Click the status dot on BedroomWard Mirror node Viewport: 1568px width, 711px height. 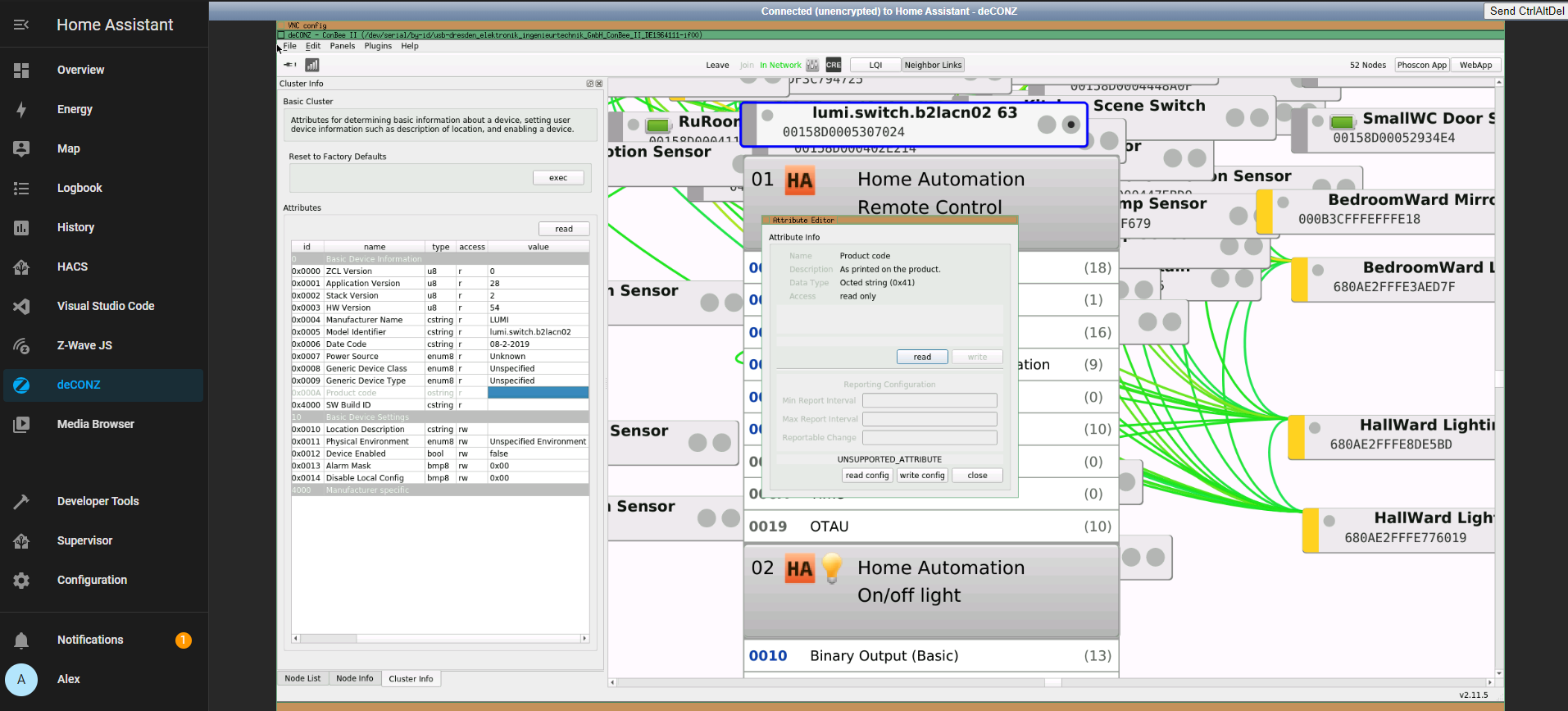(1283, 202)
